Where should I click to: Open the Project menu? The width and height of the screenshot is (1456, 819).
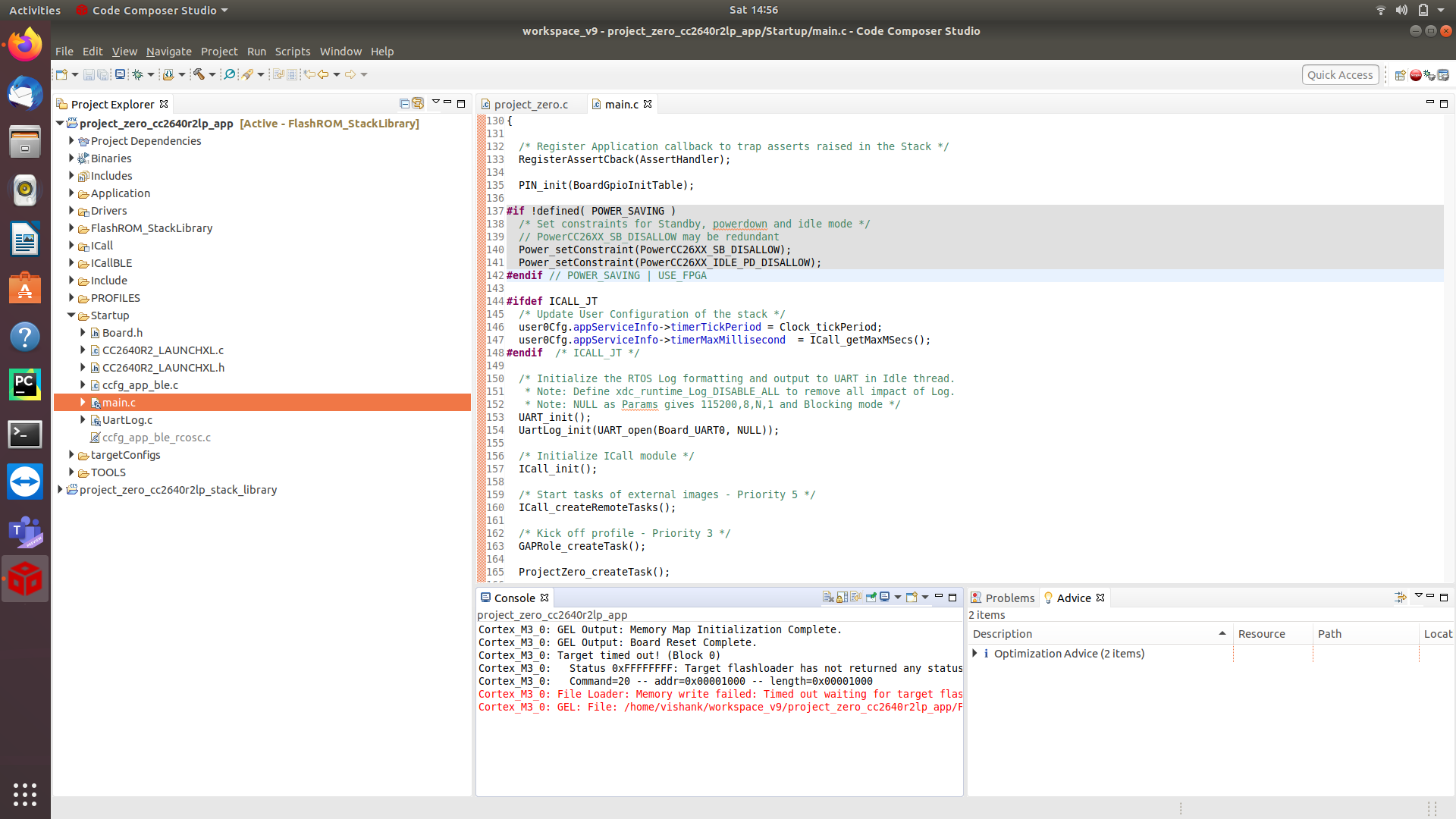tap(218, 52)
